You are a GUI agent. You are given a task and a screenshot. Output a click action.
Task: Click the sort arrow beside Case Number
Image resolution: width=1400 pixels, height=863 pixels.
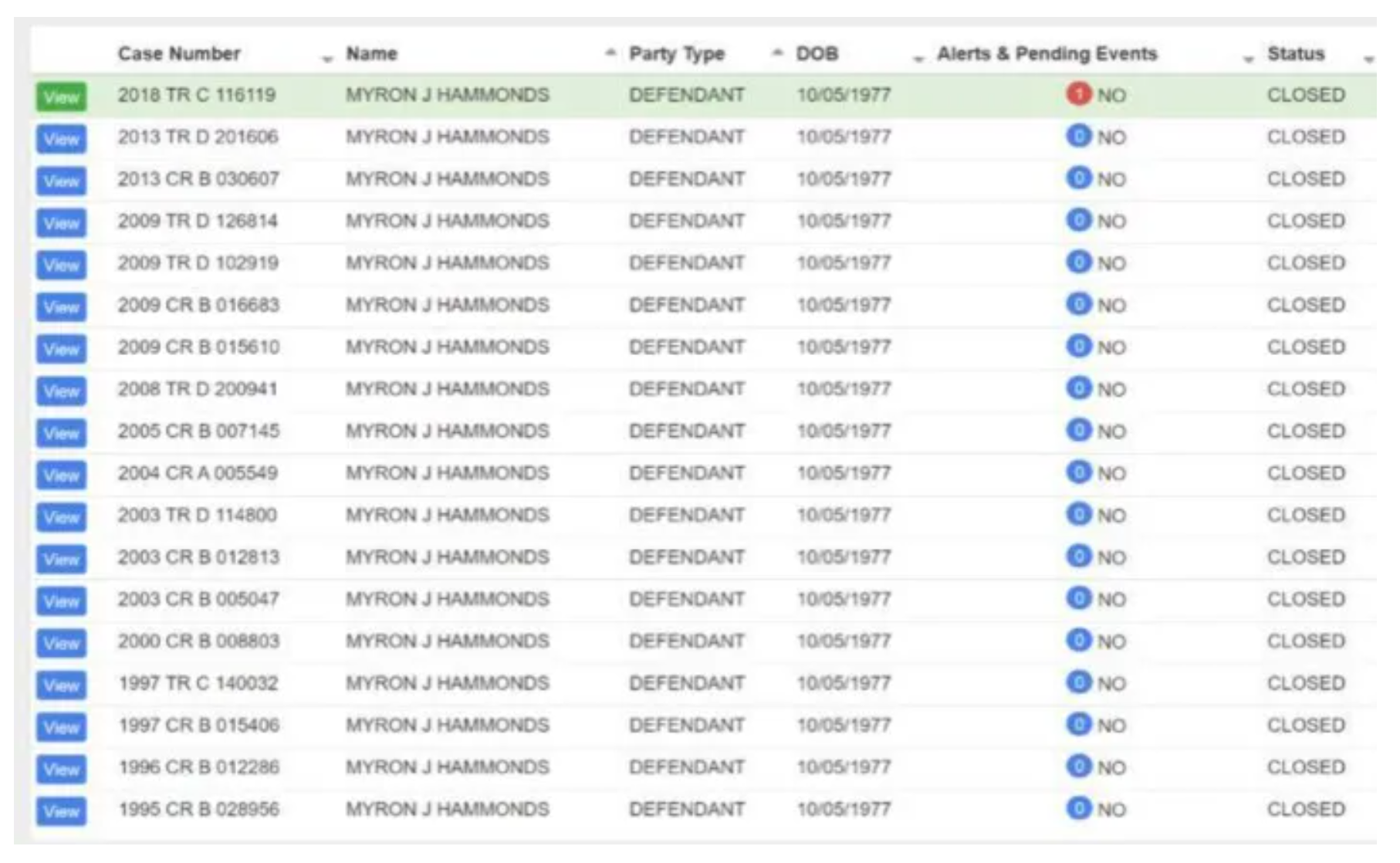pos(328,59)
